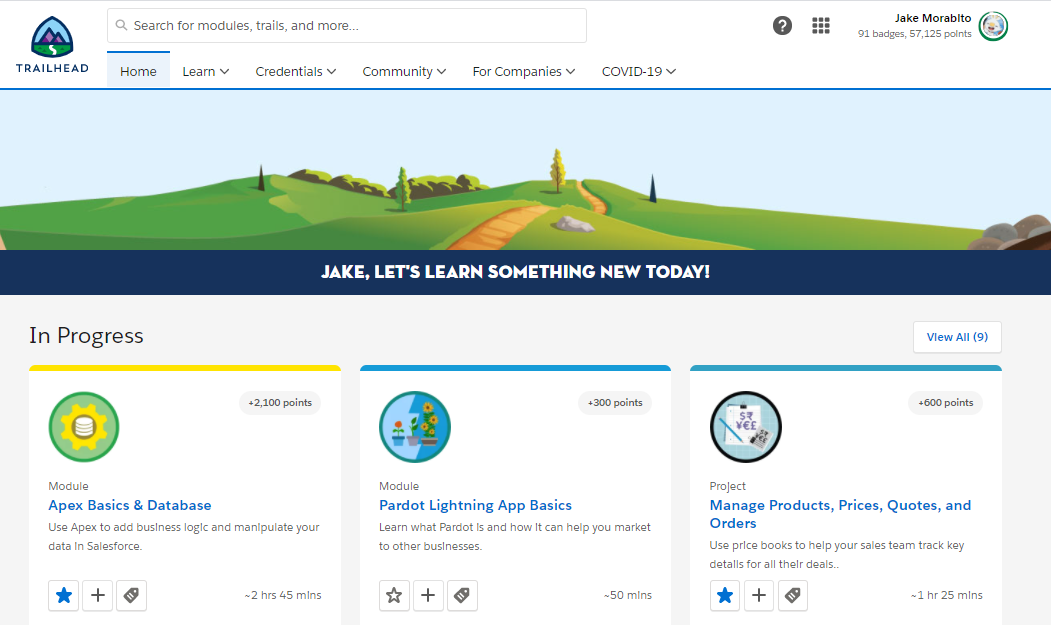1051x625 pixels.
Task: Click the Trailhead logo
Action: coord(52,45)
